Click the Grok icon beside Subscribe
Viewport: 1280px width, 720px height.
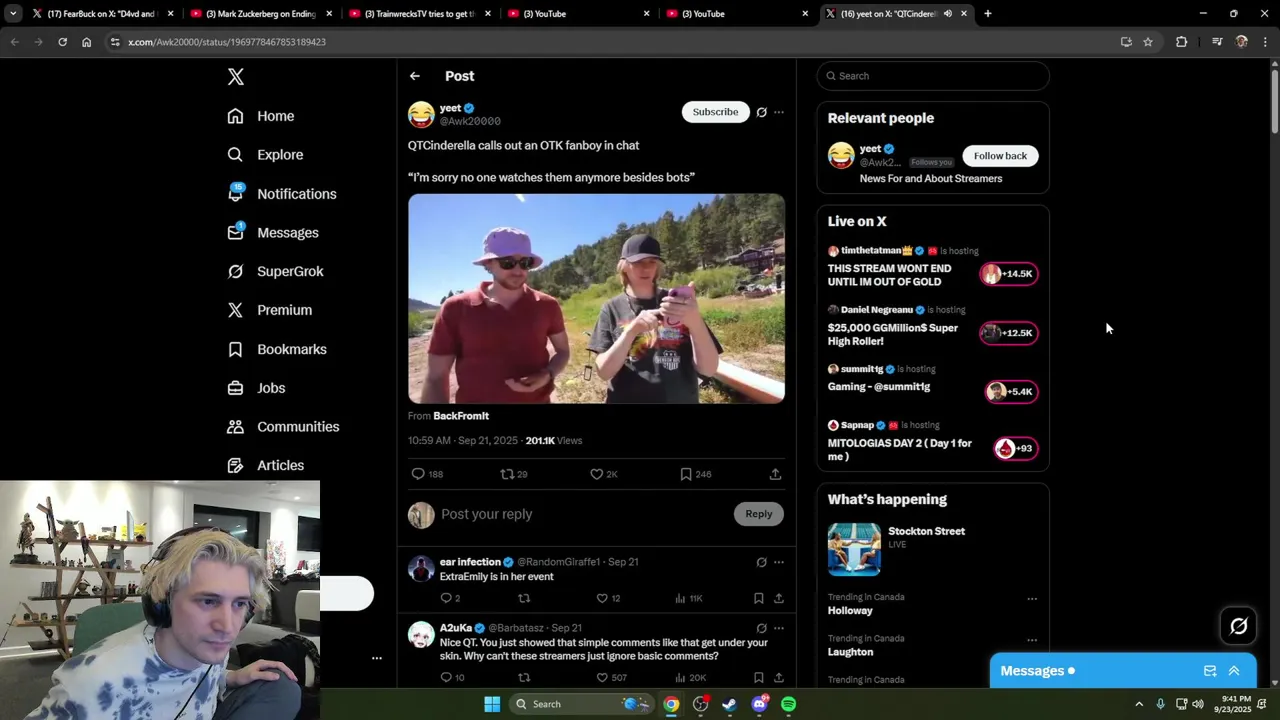tap(762, 112)
